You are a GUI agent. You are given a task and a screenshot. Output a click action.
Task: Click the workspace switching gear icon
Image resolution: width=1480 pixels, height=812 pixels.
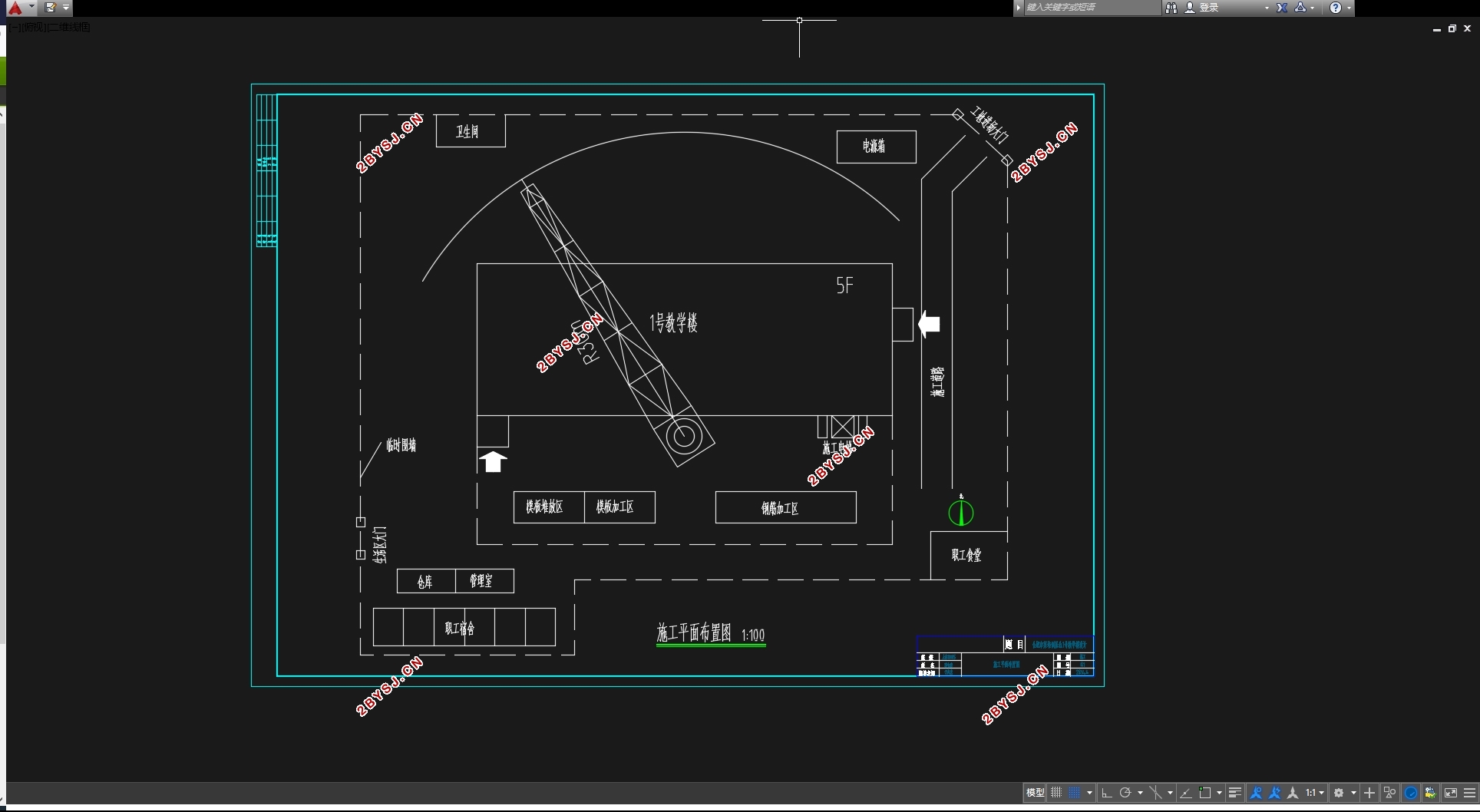(x=1339, y=793)
